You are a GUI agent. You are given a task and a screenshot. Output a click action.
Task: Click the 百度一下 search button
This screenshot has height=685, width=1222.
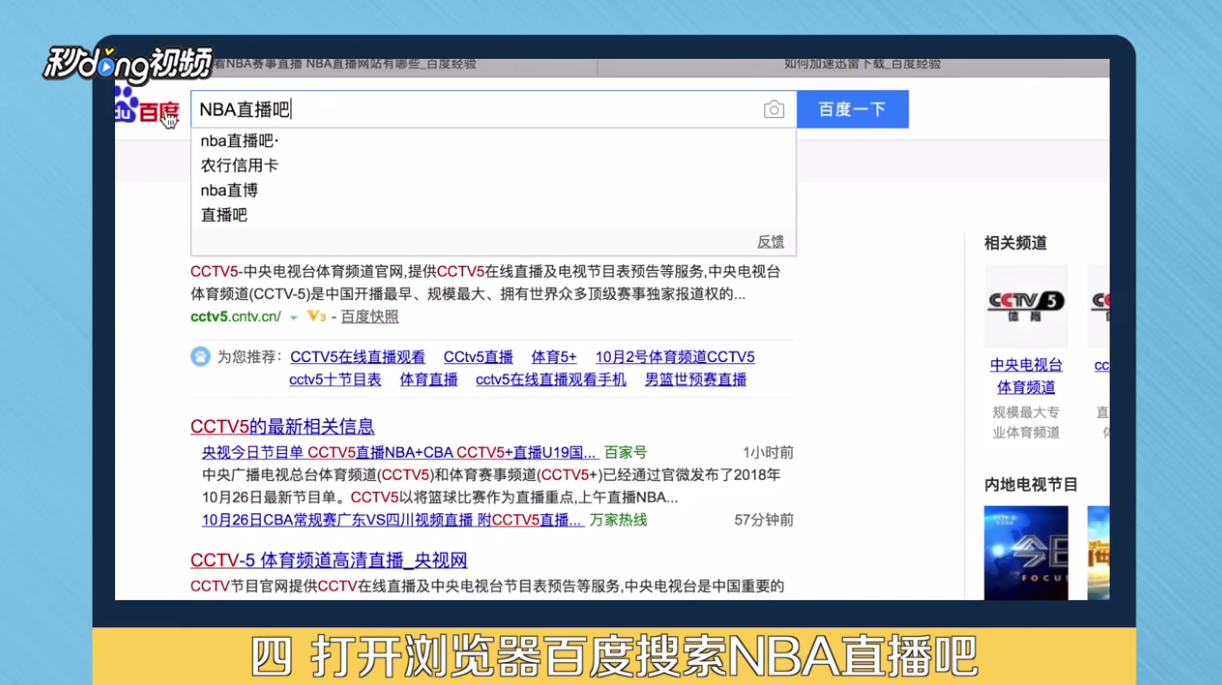click(852, 109)
